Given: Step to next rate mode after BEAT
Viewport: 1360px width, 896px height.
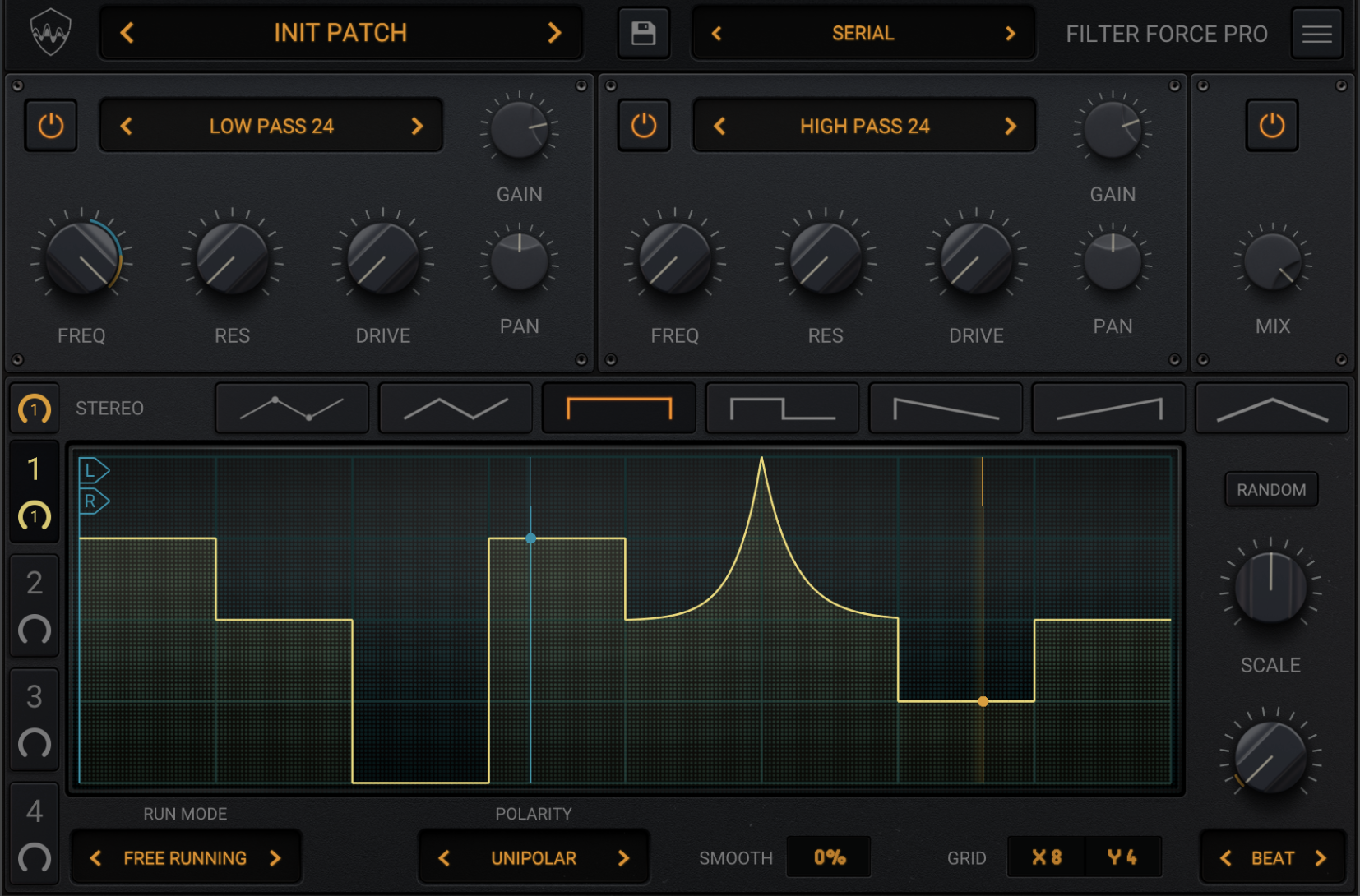Looking at the screenshot, I should 1321,858.
